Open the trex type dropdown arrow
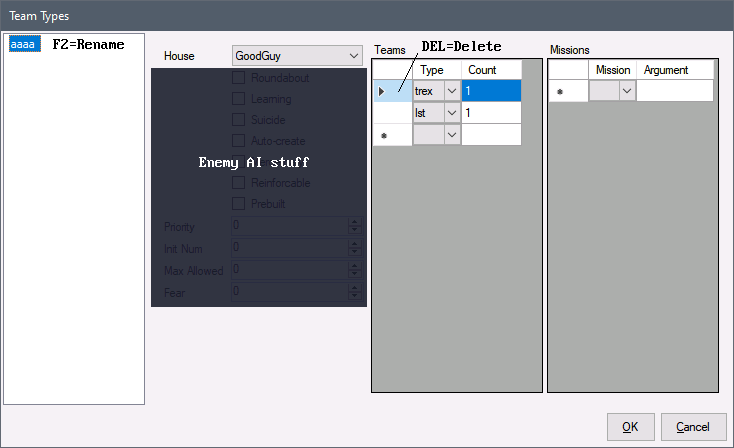 (452, 91)
